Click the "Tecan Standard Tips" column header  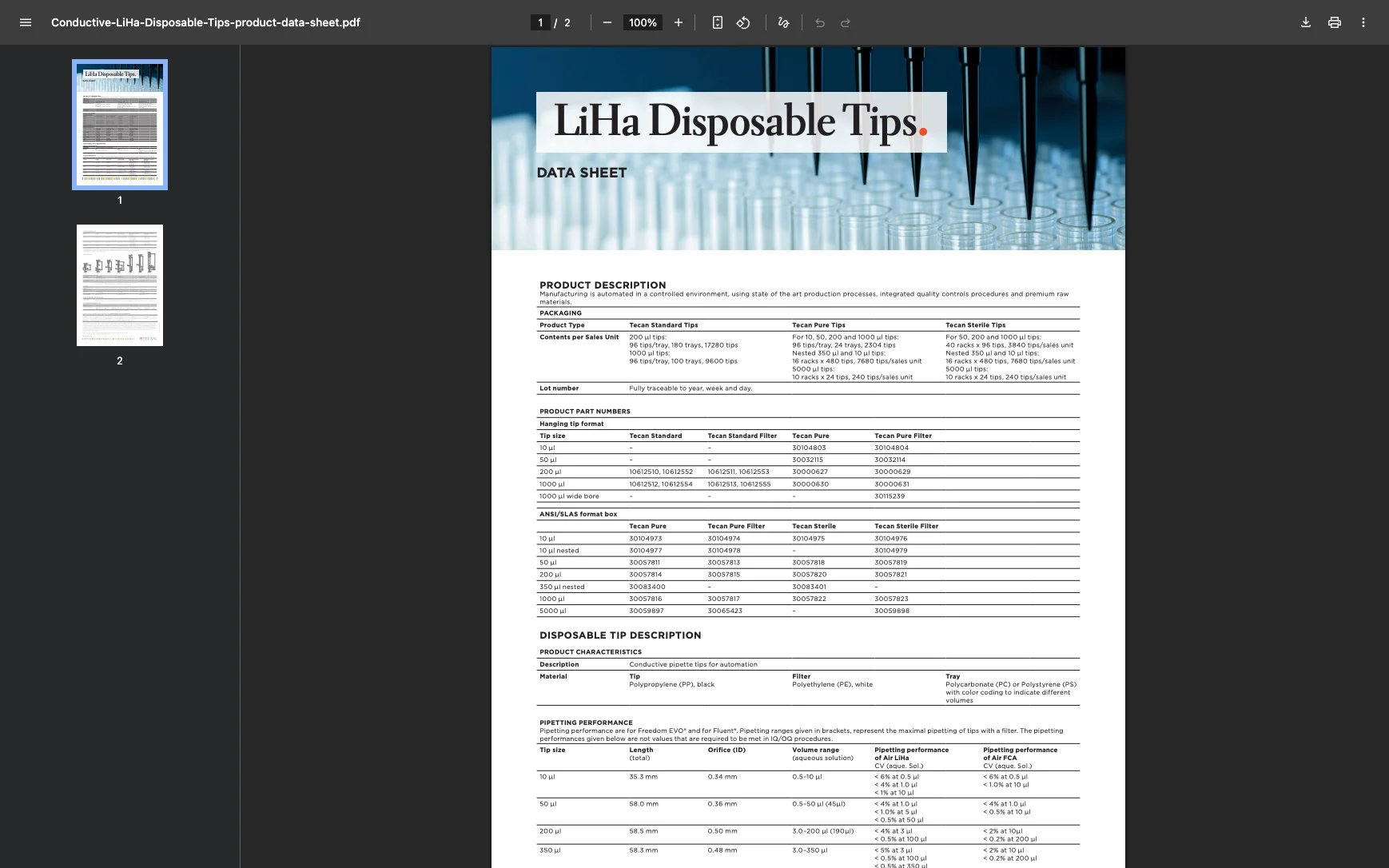pyautogui.click(x=663, y=325)
